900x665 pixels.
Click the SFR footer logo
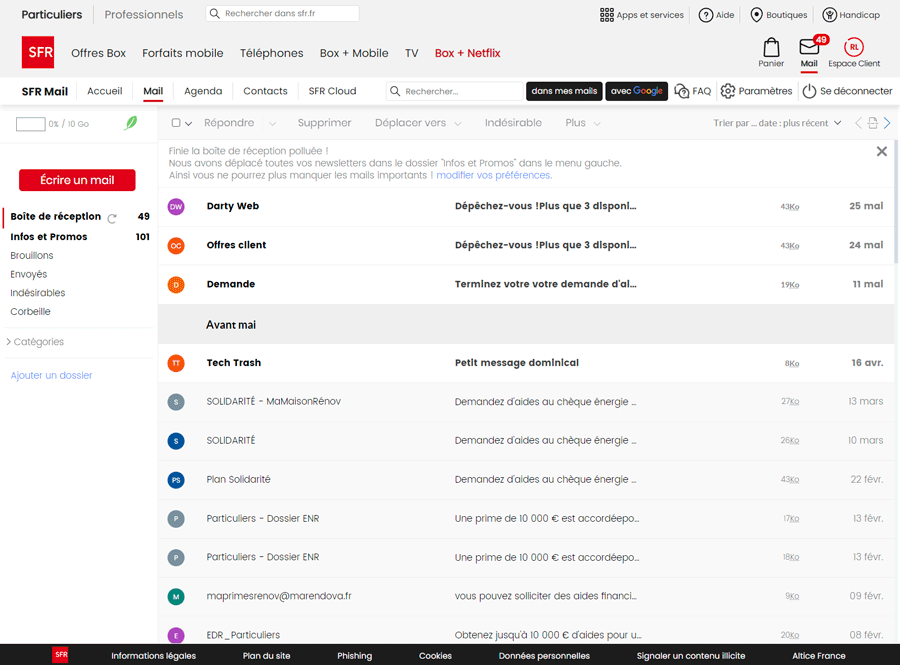point(61,655)
